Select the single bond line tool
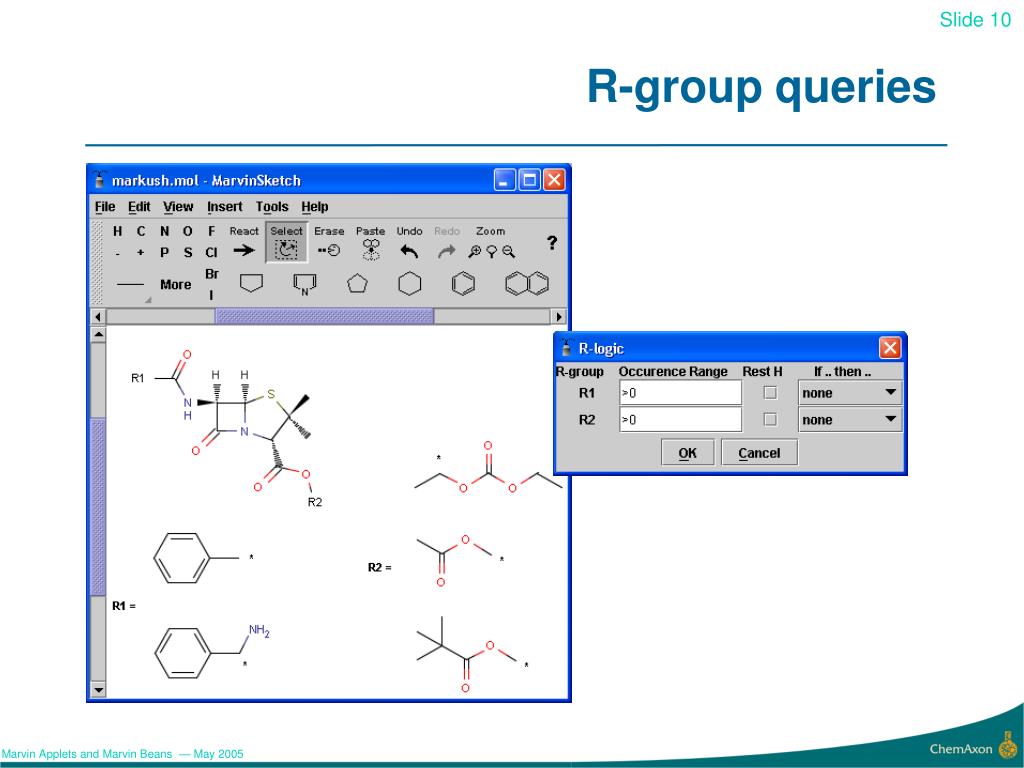 [x=131, y=285]
